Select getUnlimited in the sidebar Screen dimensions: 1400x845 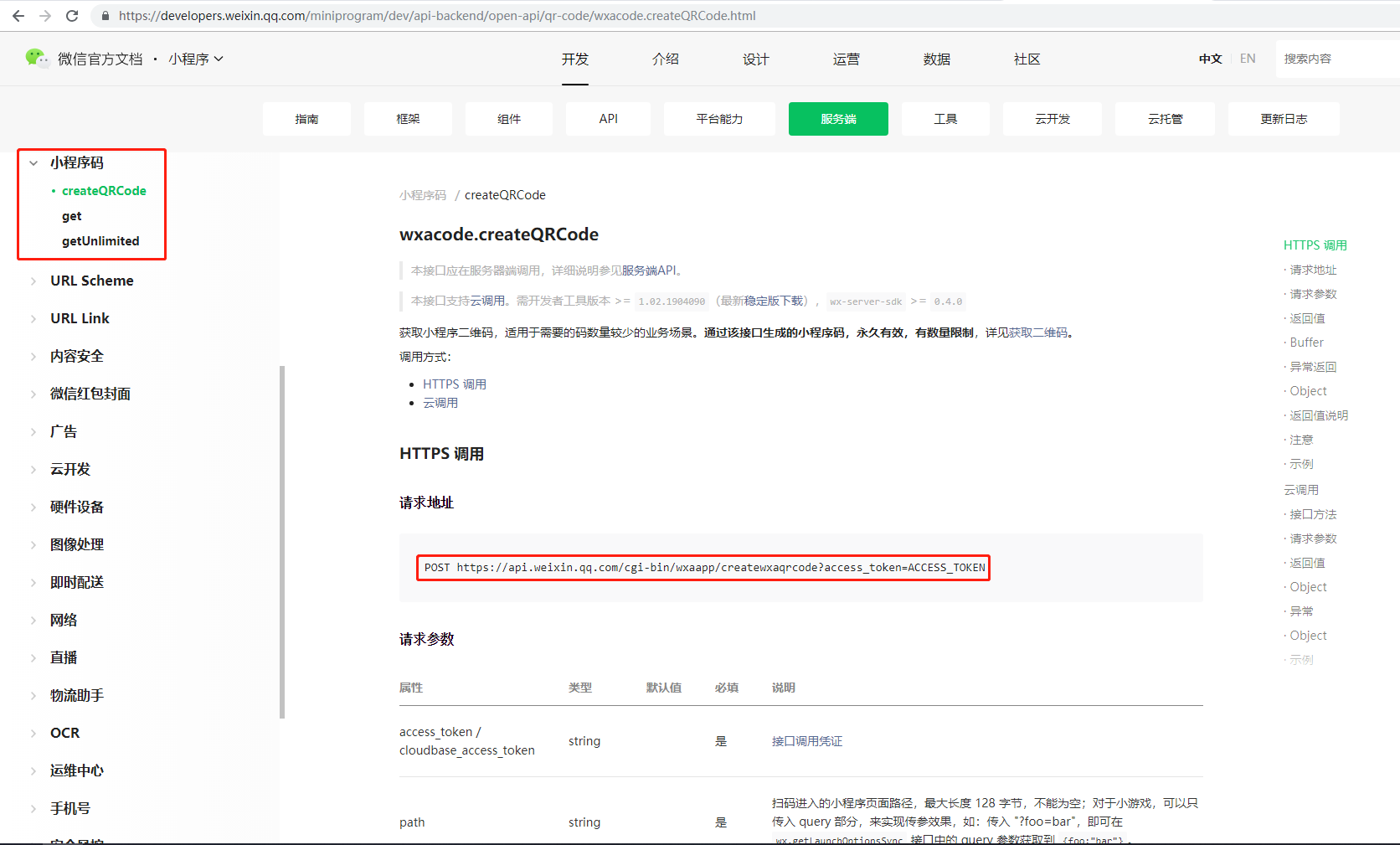[100, 241]
